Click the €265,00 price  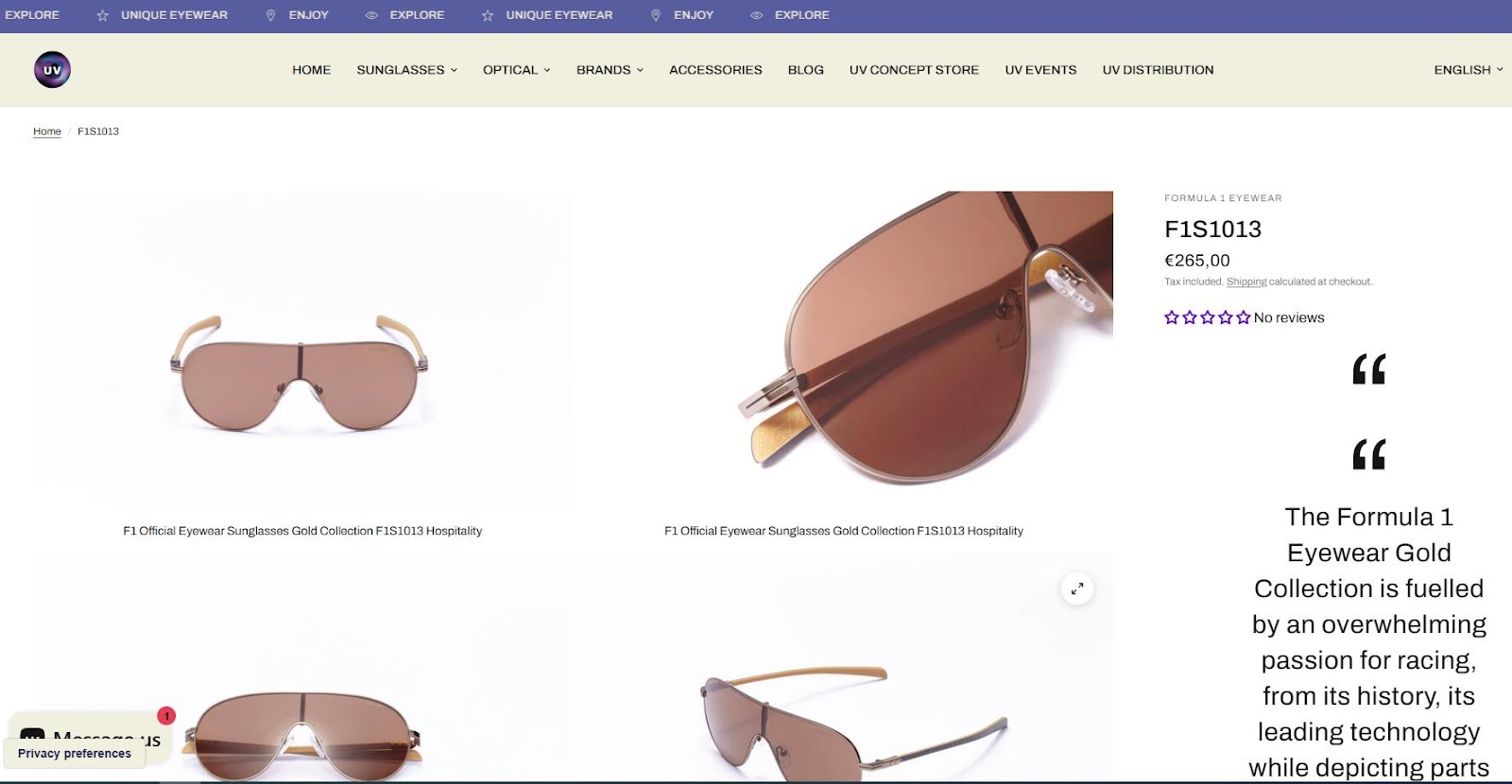pos(1197,261)
